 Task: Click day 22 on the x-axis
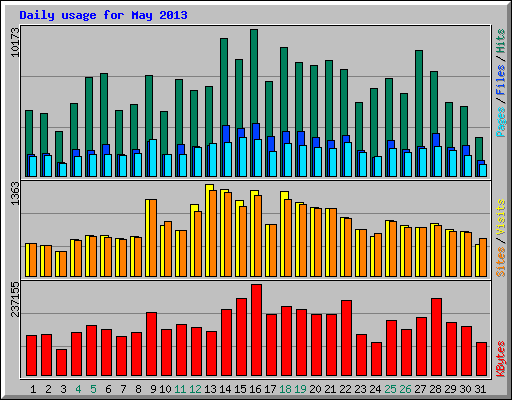point(345,389)
